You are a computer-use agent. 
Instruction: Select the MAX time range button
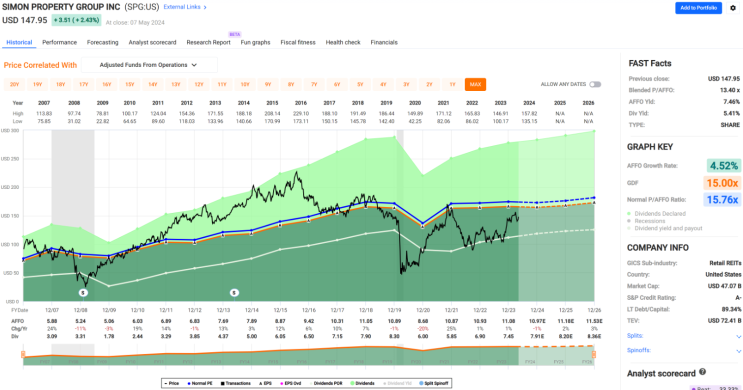(x=475, y=84)
